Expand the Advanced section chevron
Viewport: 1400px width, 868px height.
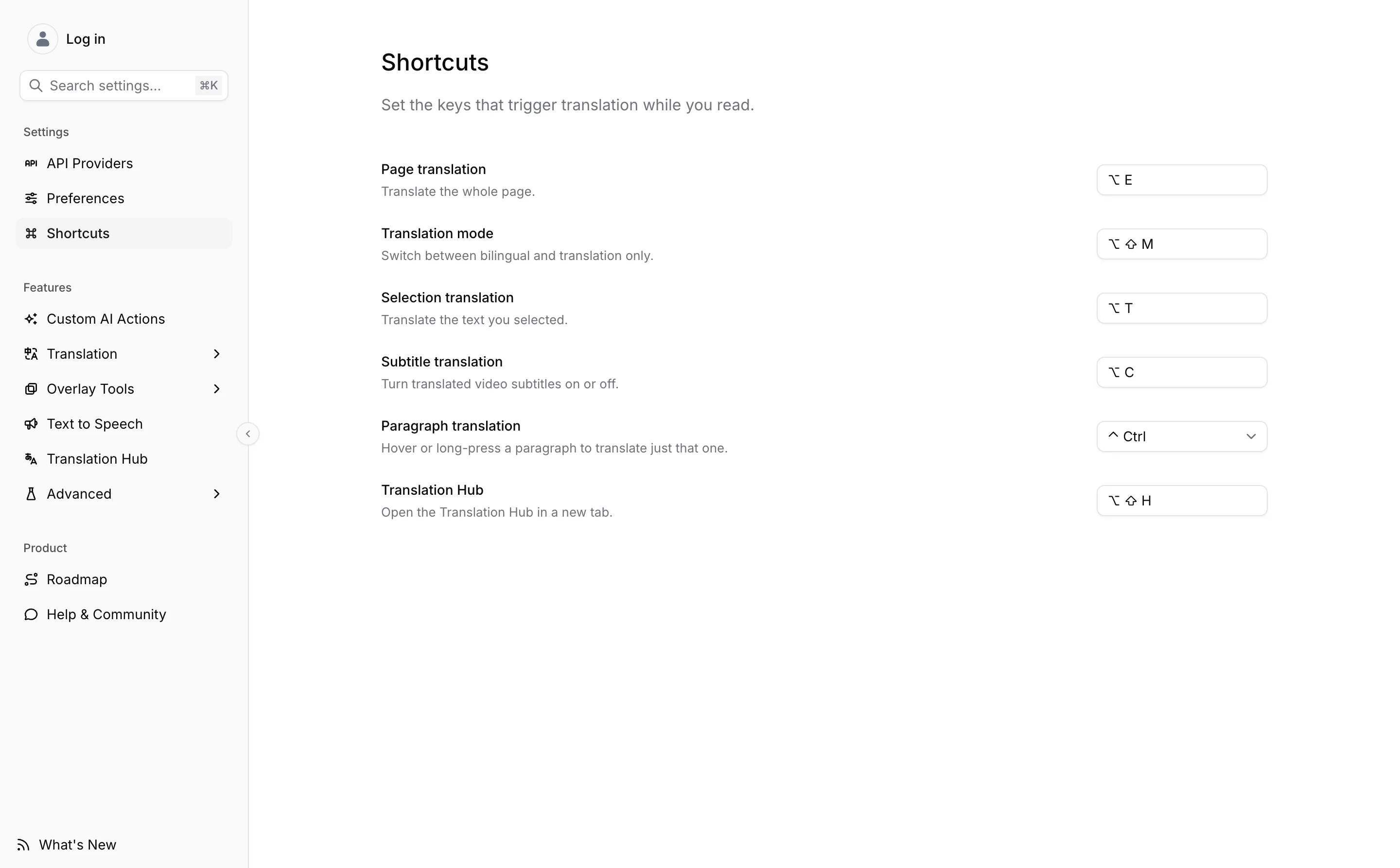[216, 494]
